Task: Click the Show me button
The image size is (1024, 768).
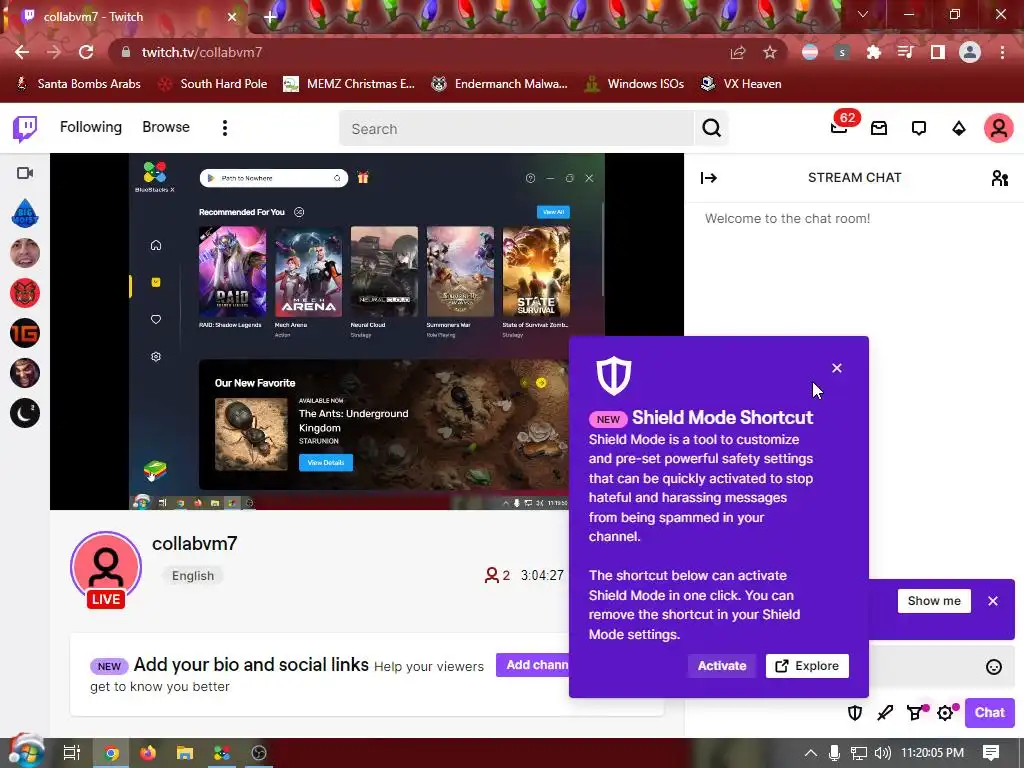Action: tap(934, 601)
